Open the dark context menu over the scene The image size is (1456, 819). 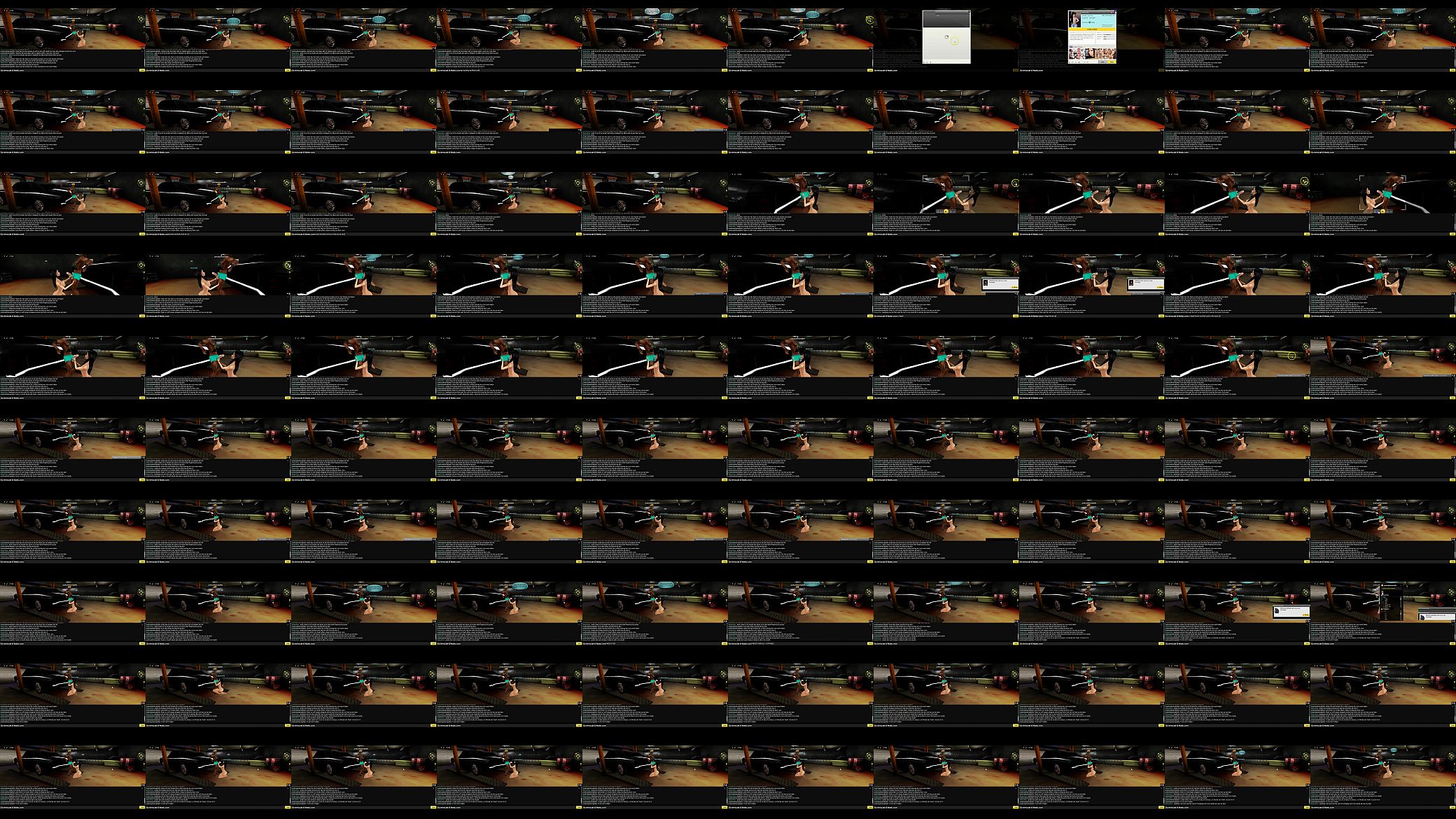[1392, 602]
